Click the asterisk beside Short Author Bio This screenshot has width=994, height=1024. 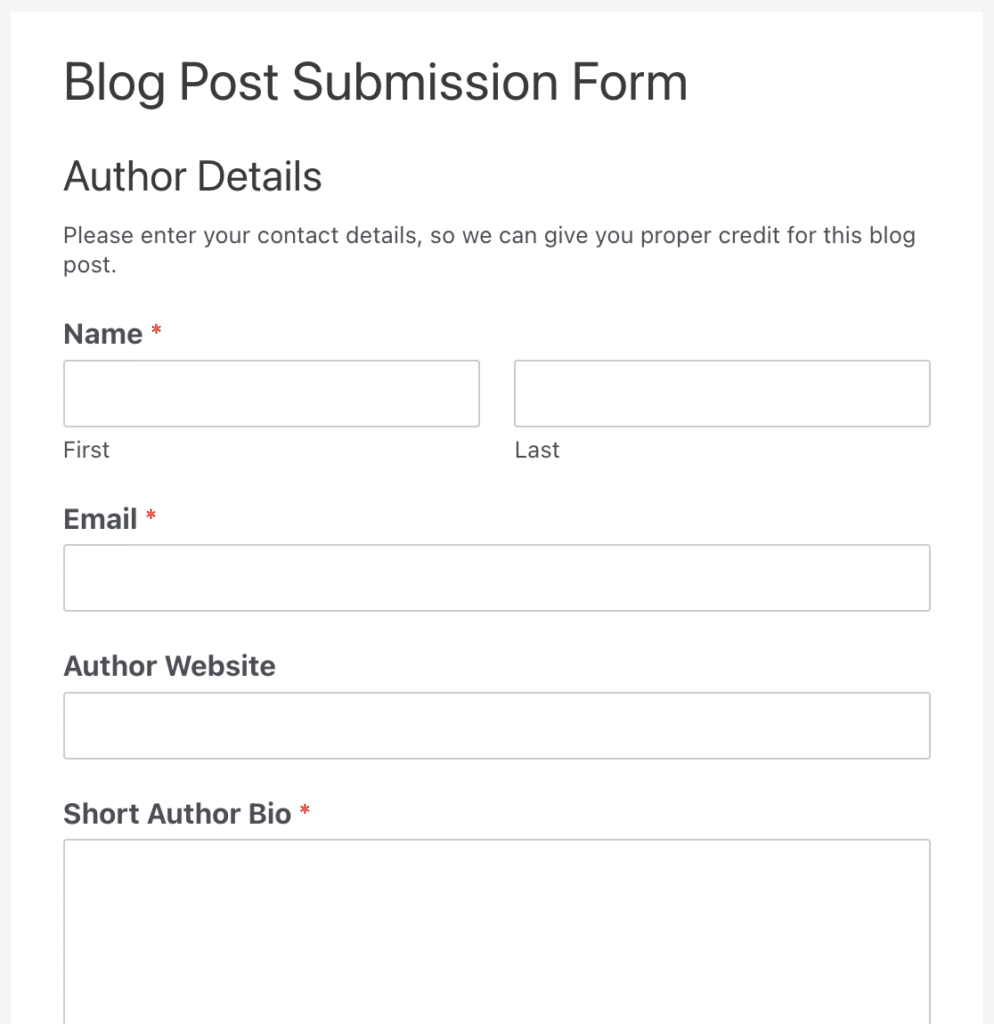(x=304, y=813)
